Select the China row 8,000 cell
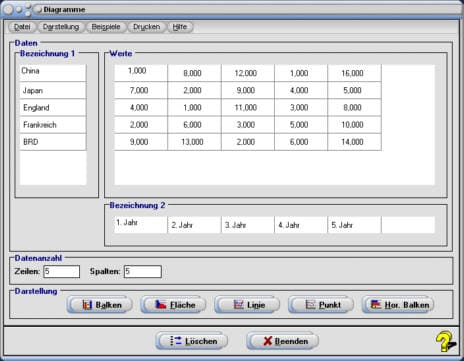The width and height of the screenshot is (464, 361). [194, 73]
